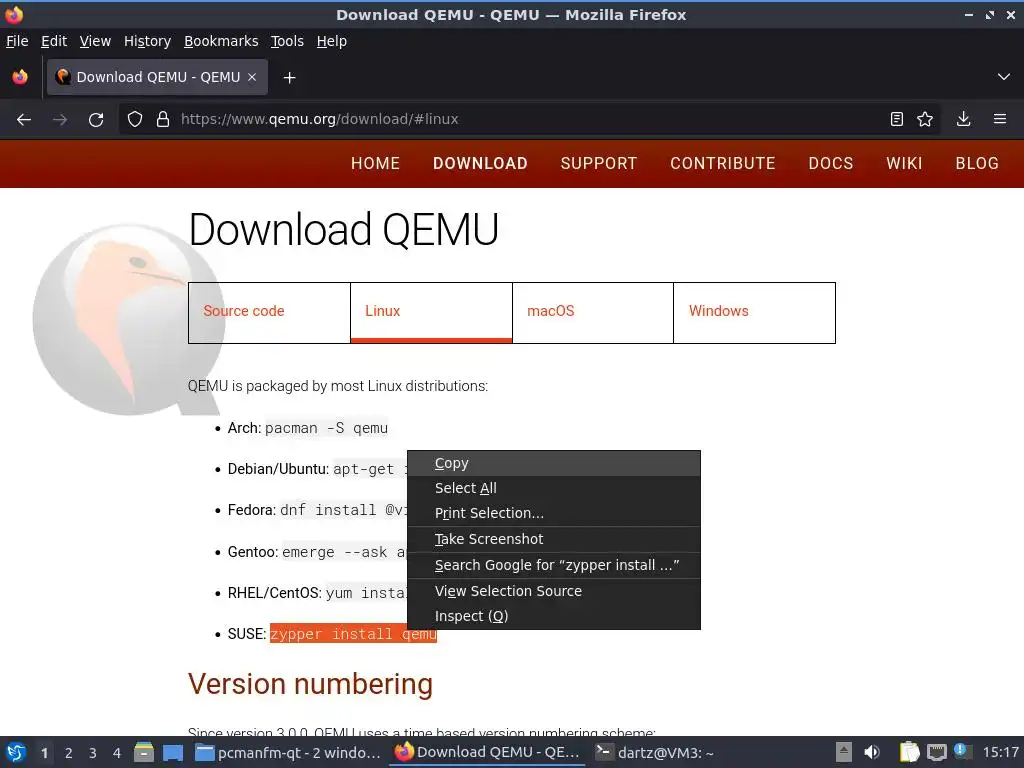
Task: Expand the list all tabs chevron
Action: [1004, 77]
